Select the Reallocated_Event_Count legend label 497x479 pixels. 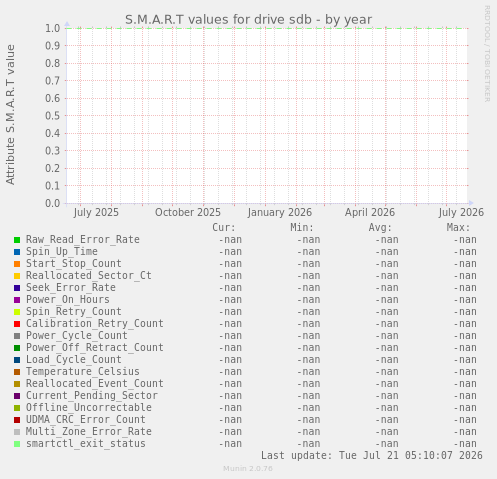coord(95,383)
